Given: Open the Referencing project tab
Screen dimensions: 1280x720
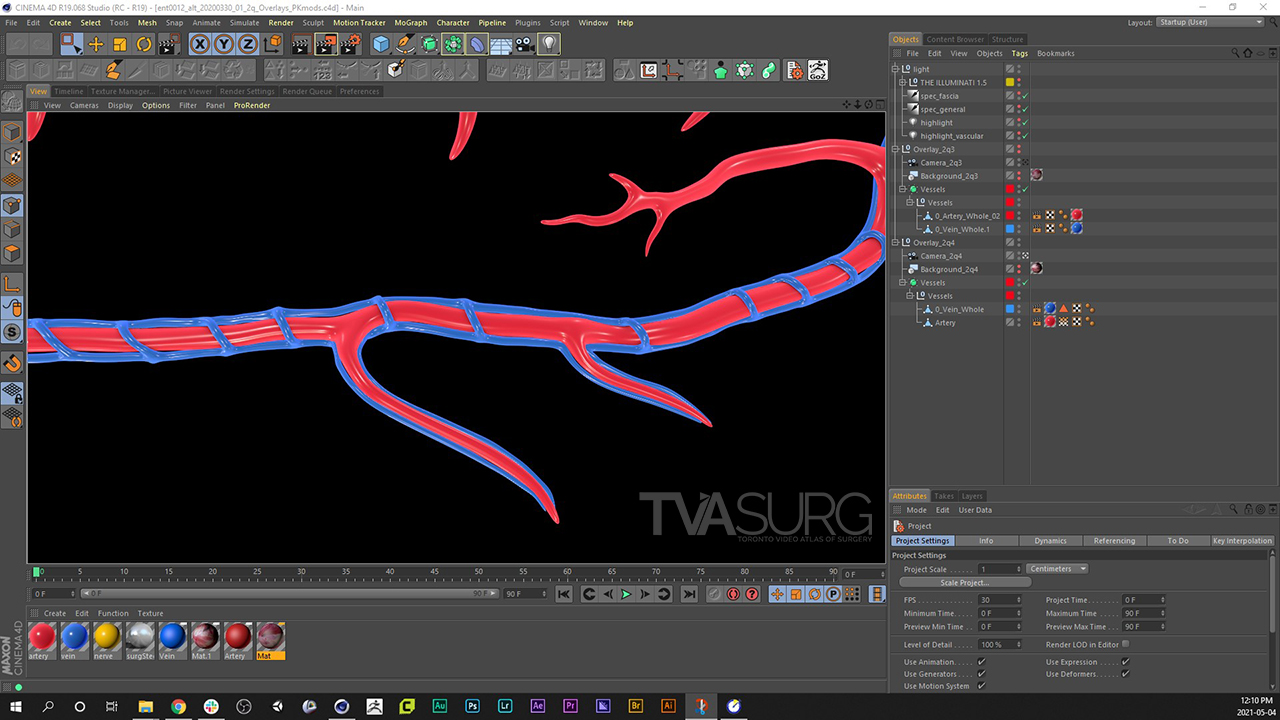Looking at the screenshot, I should click(1114, 541).
